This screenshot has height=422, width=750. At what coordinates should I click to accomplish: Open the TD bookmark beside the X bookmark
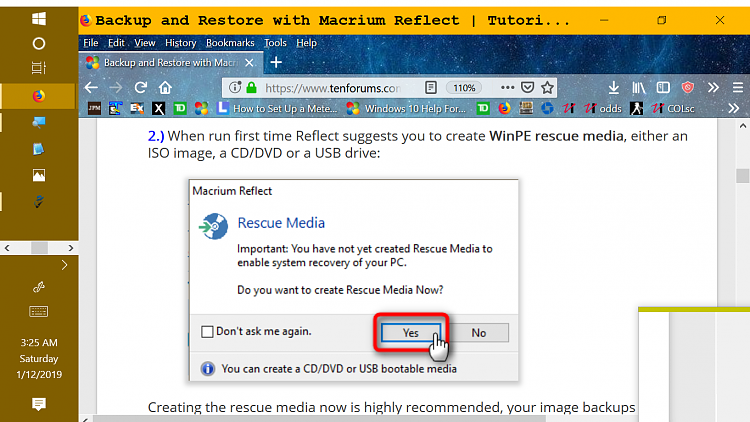[x=180, y=109]
